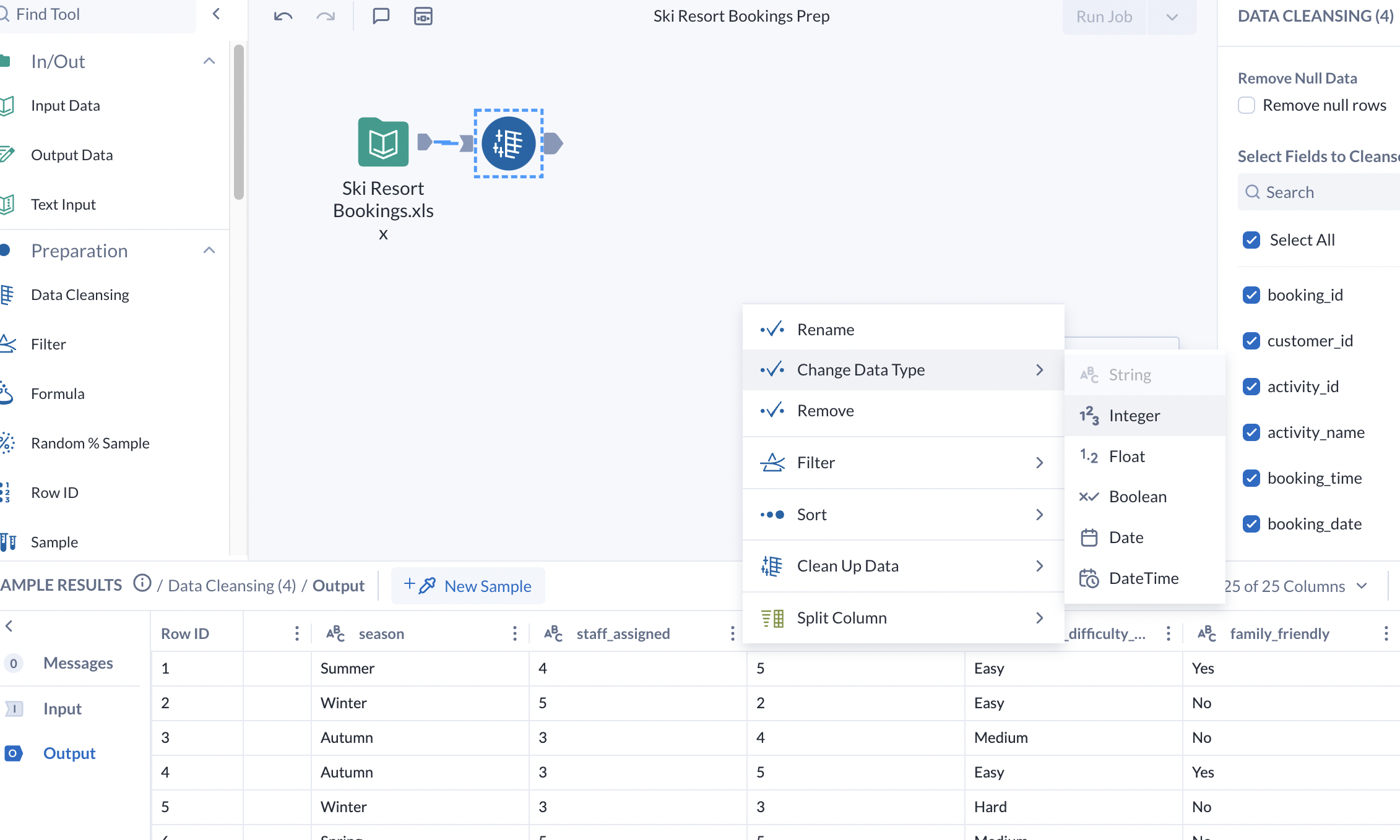Click the Search fields input box

(1318, 192)
